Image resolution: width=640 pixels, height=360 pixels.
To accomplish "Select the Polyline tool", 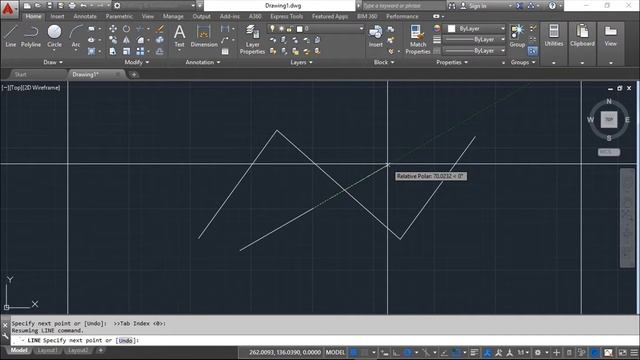I will (x=31, y=36).
